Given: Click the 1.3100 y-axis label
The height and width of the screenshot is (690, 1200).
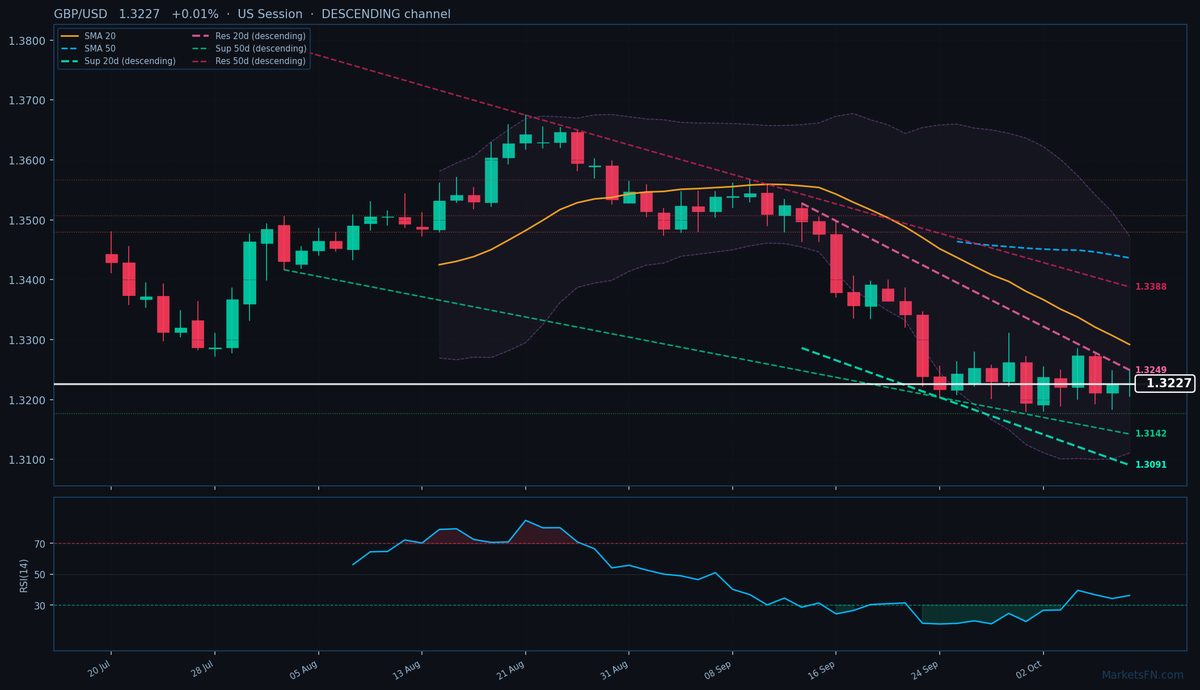Looking at the screenshot, I should point(26,461).
